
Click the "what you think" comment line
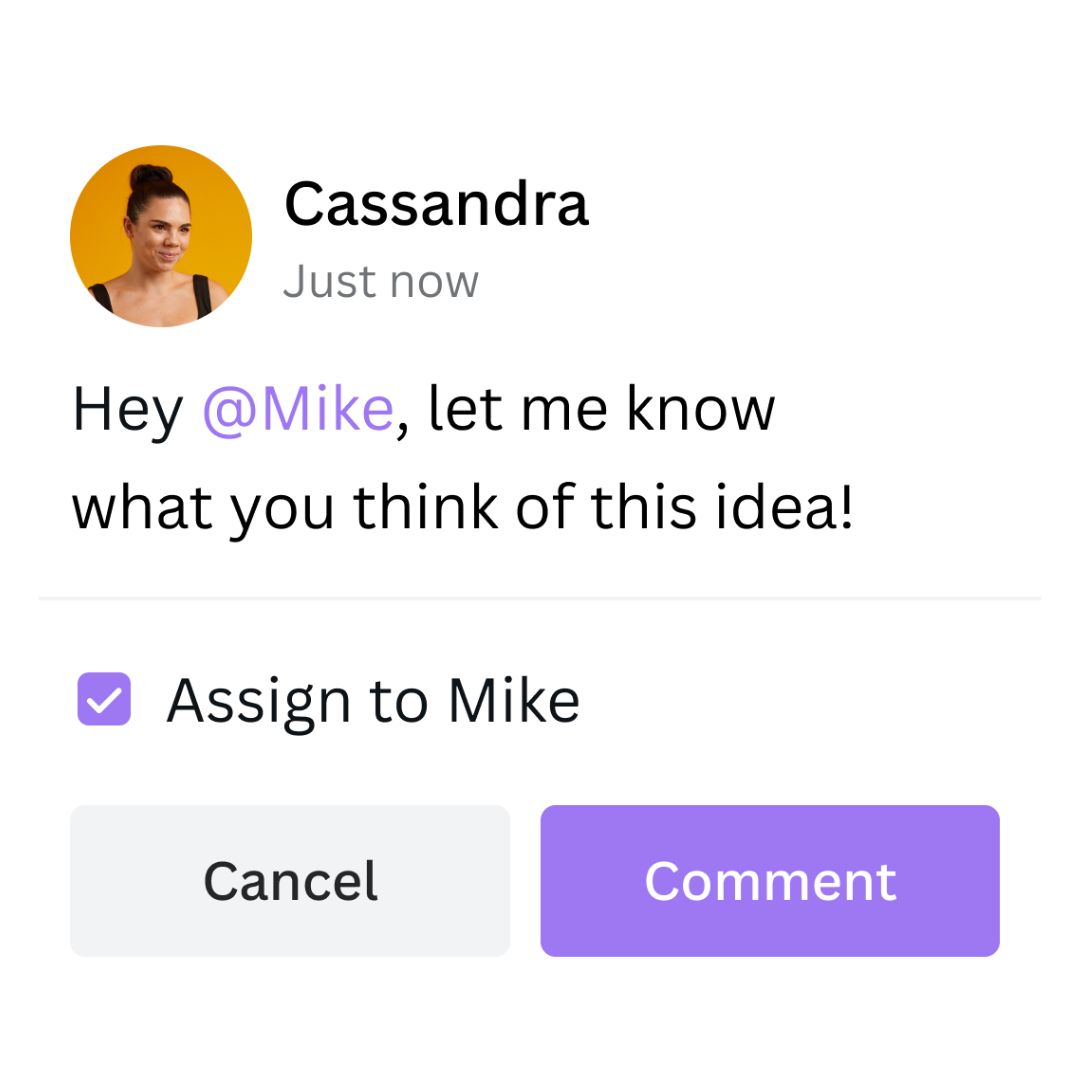tap(288, 508)
